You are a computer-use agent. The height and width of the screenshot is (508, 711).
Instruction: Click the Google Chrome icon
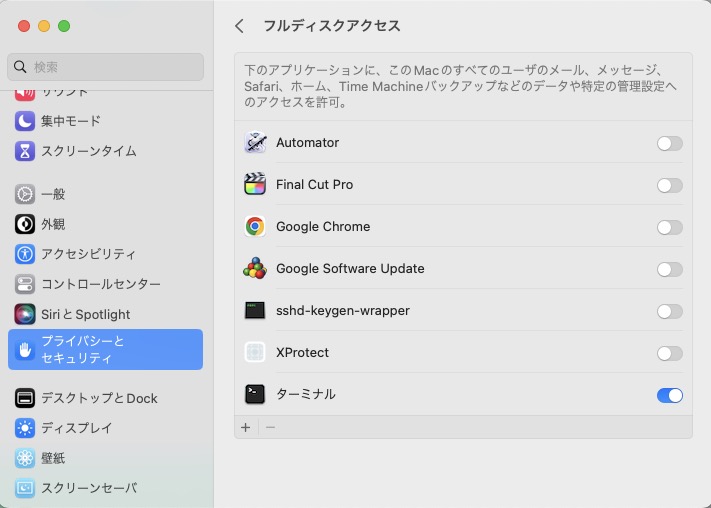pyautogui.click(x=255, y=227)
